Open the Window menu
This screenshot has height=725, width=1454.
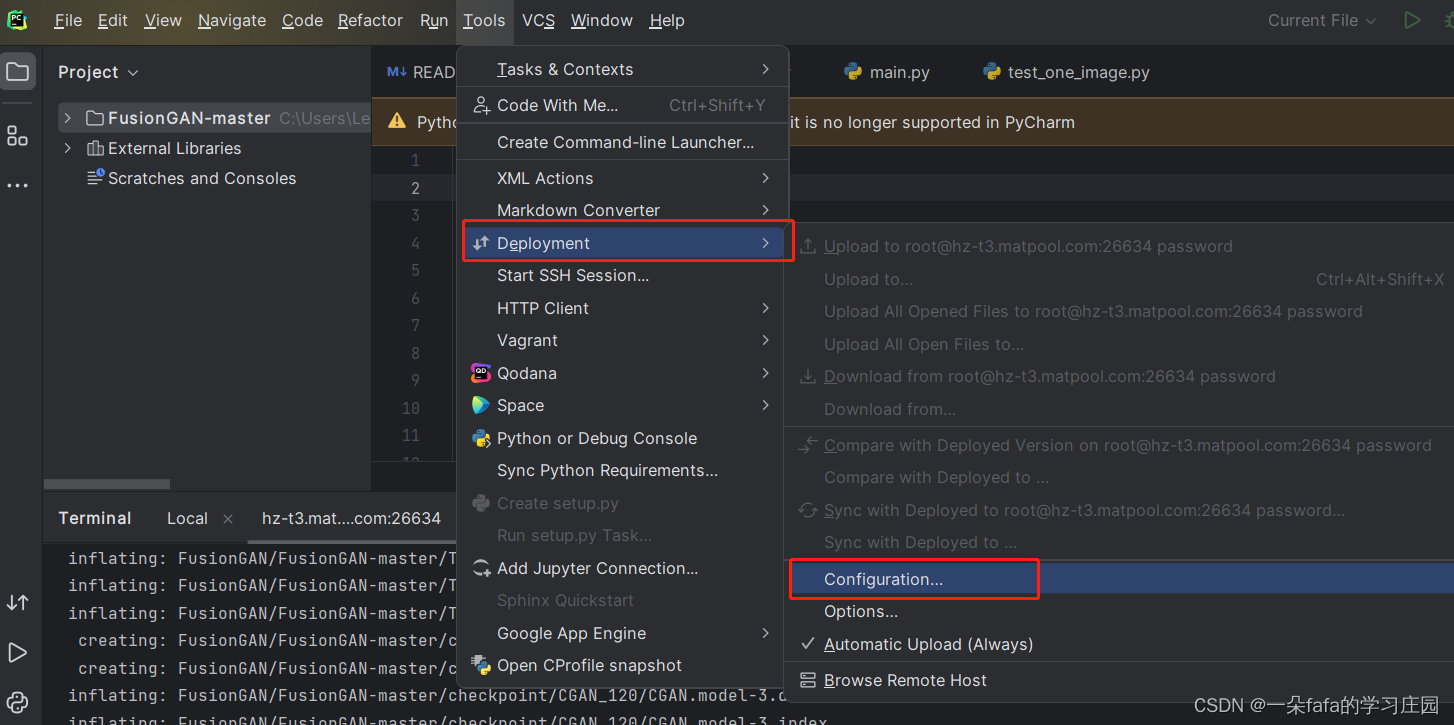(x=602, y=20)
